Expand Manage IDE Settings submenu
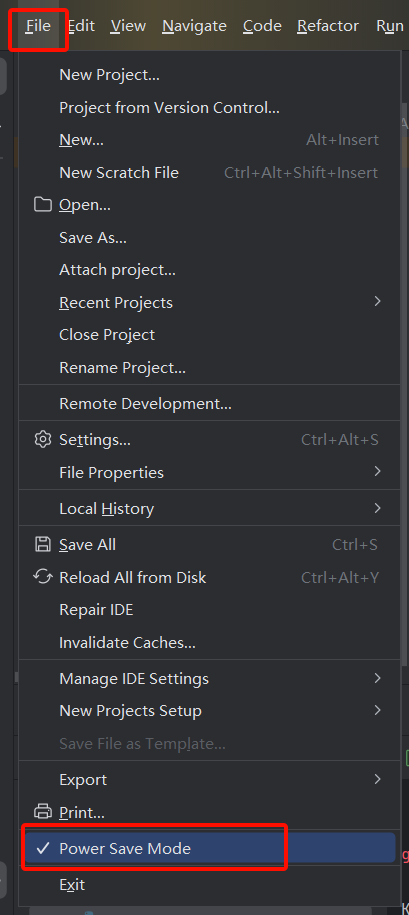 point(377,677)
